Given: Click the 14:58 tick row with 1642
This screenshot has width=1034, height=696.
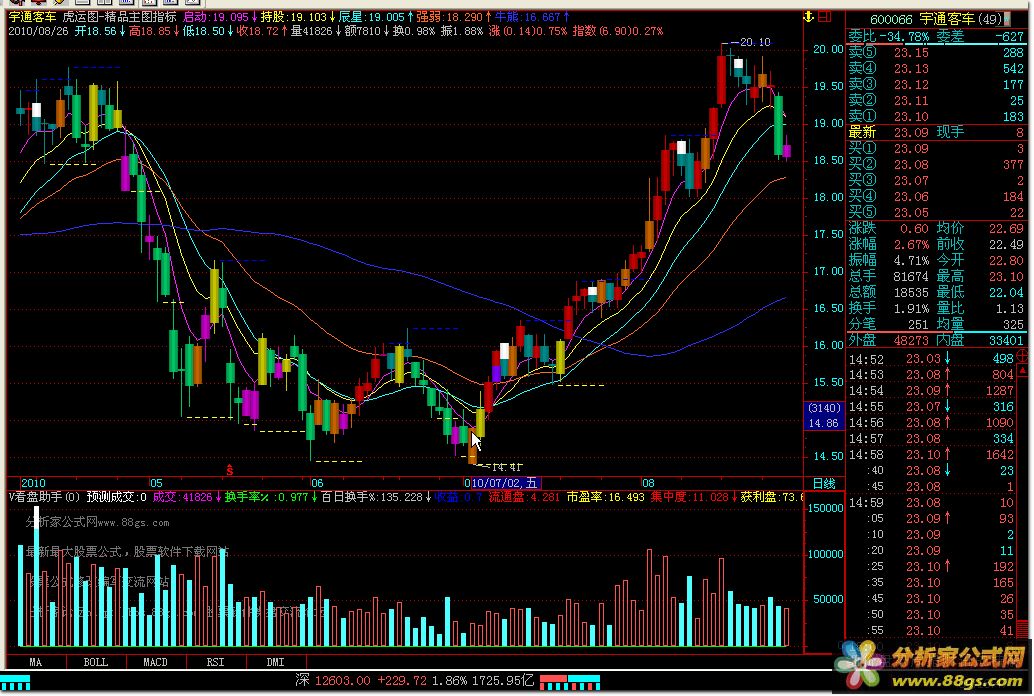Looking at the screenshot, I should tap(931, 455).
